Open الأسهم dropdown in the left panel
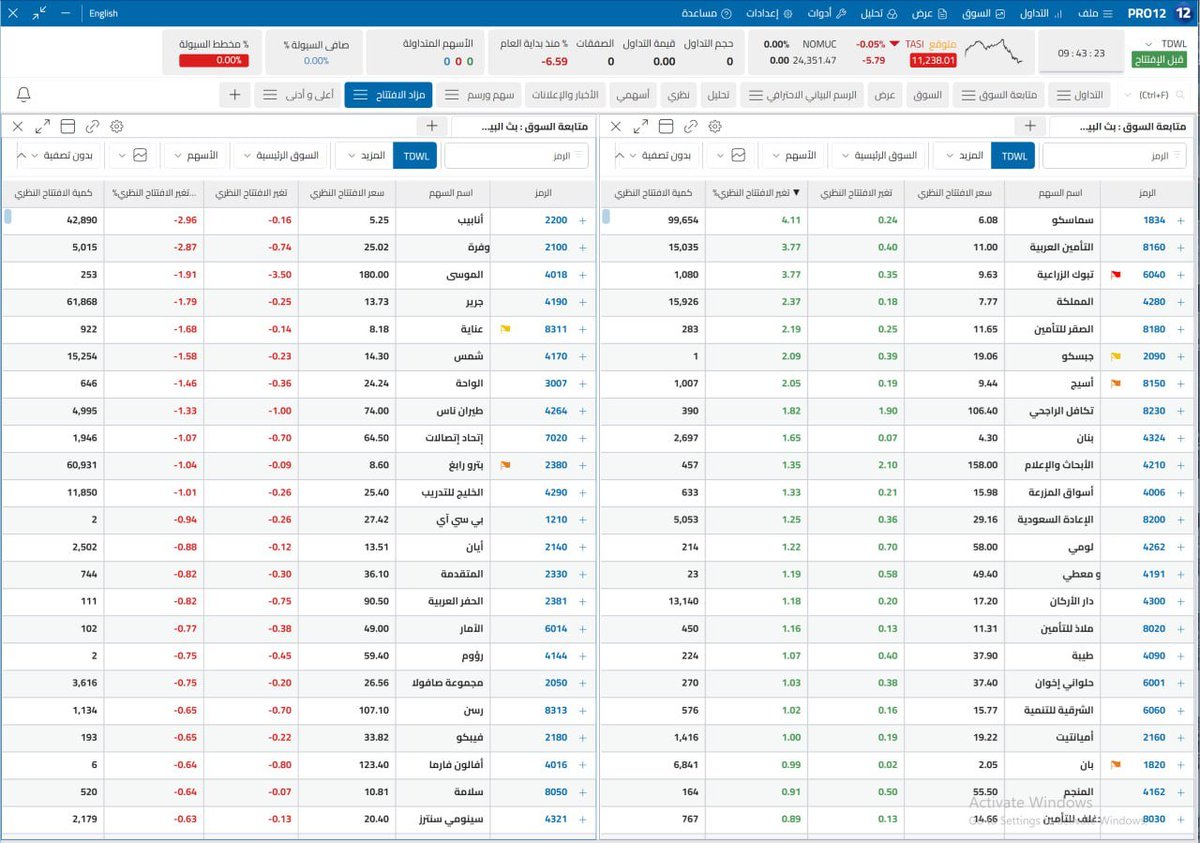The height and width of the screenshot is (843, 1200). pos(197,156)
